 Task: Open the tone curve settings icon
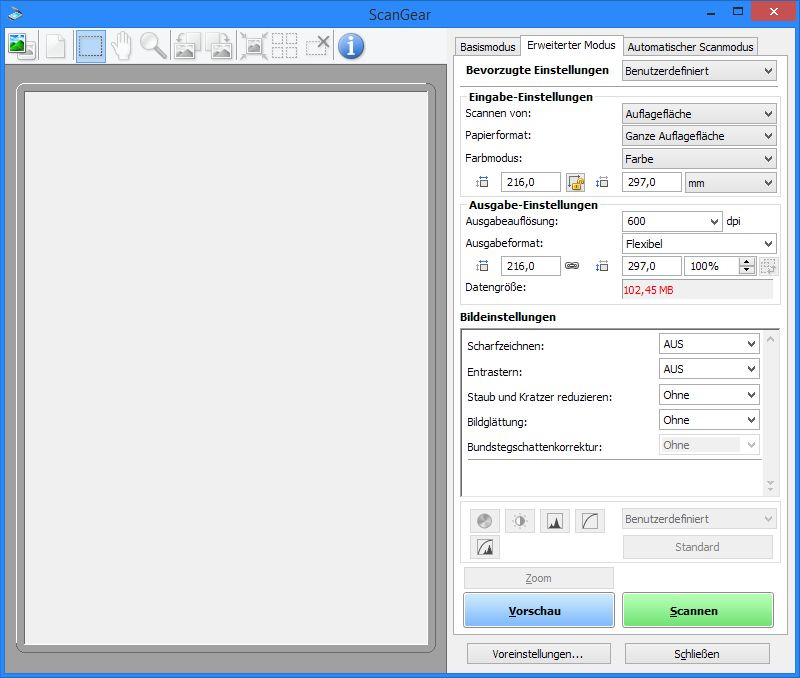[x=590, y=521]
